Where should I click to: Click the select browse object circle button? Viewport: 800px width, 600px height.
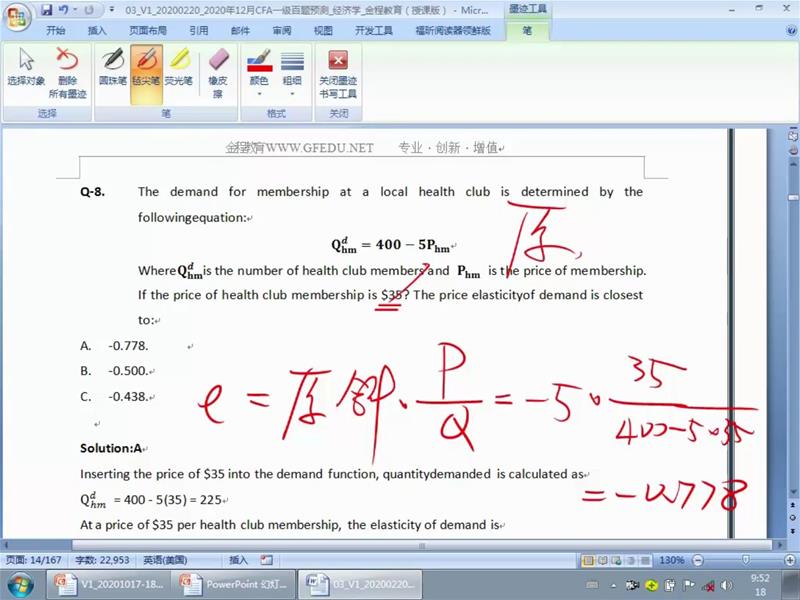point(793,517)
